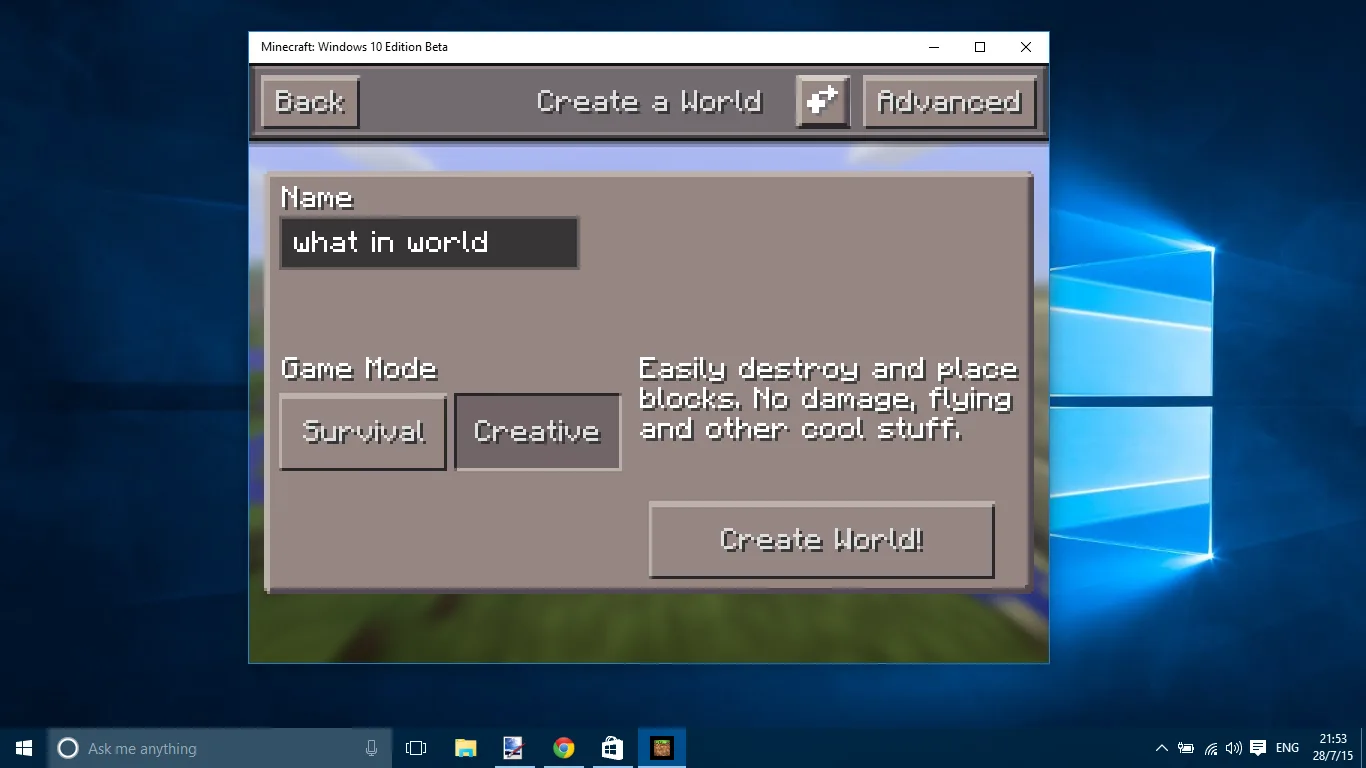Click the Cortana microphone icon

372,748
